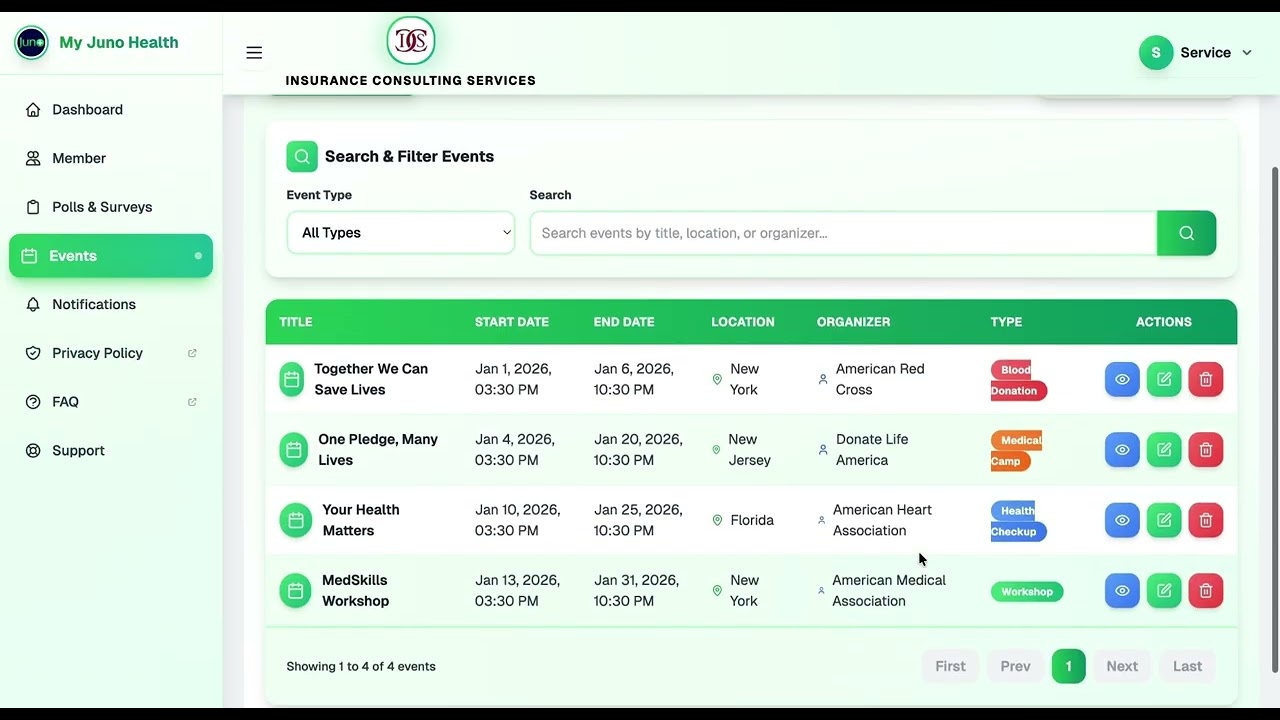Select Events in sidebar

coord(111,256)
